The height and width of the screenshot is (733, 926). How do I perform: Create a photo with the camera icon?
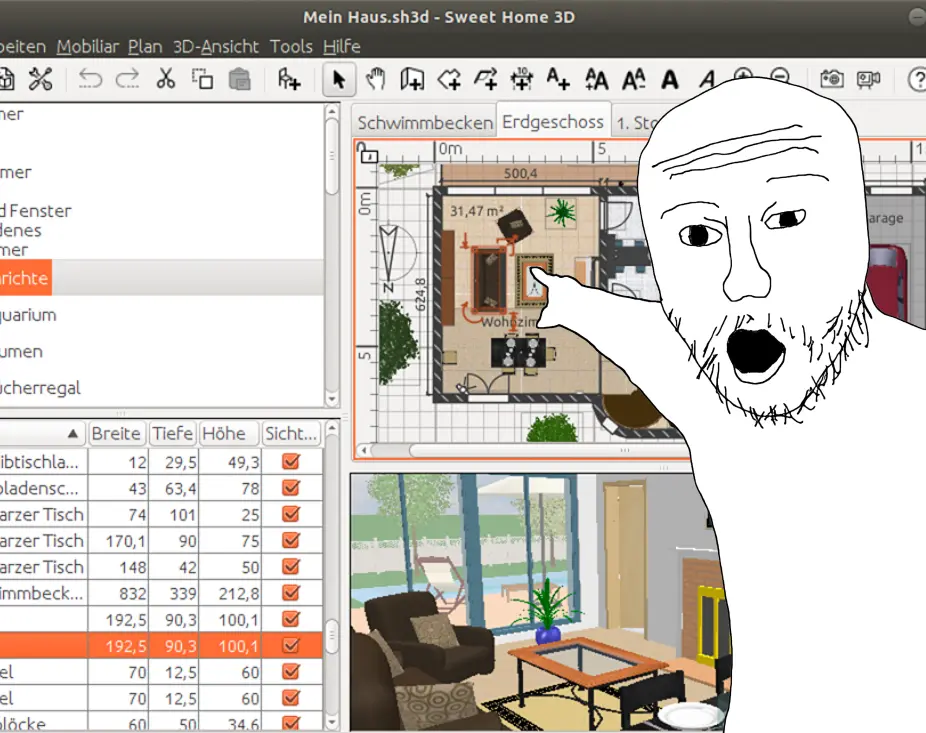(x=832, y=79)
